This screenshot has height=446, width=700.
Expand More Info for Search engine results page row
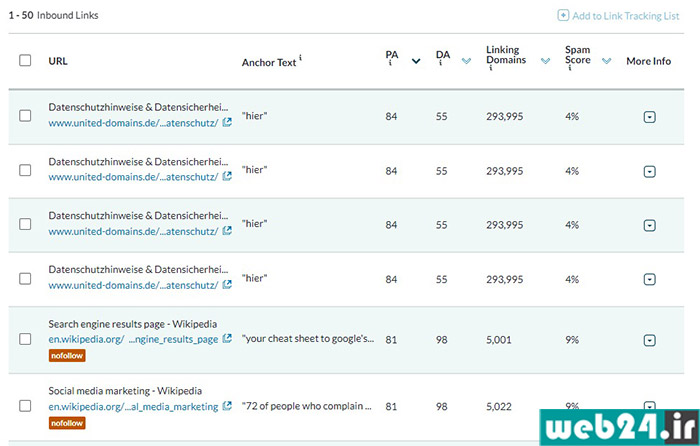[x=650, y=341]
